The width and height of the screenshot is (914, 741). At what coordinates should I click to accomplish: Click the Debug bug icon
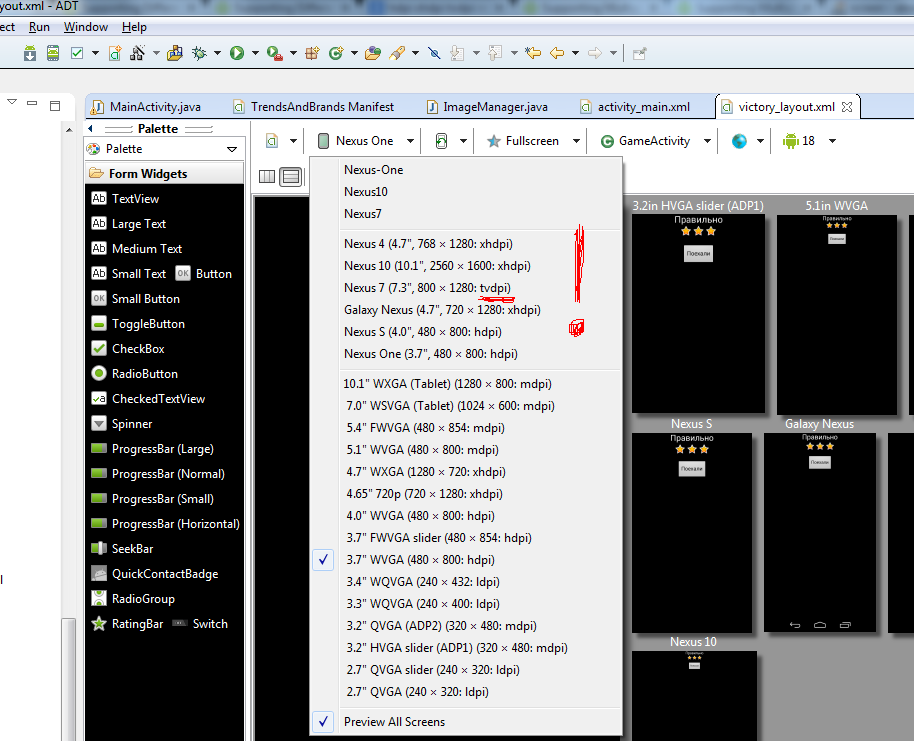coord(199,54)
